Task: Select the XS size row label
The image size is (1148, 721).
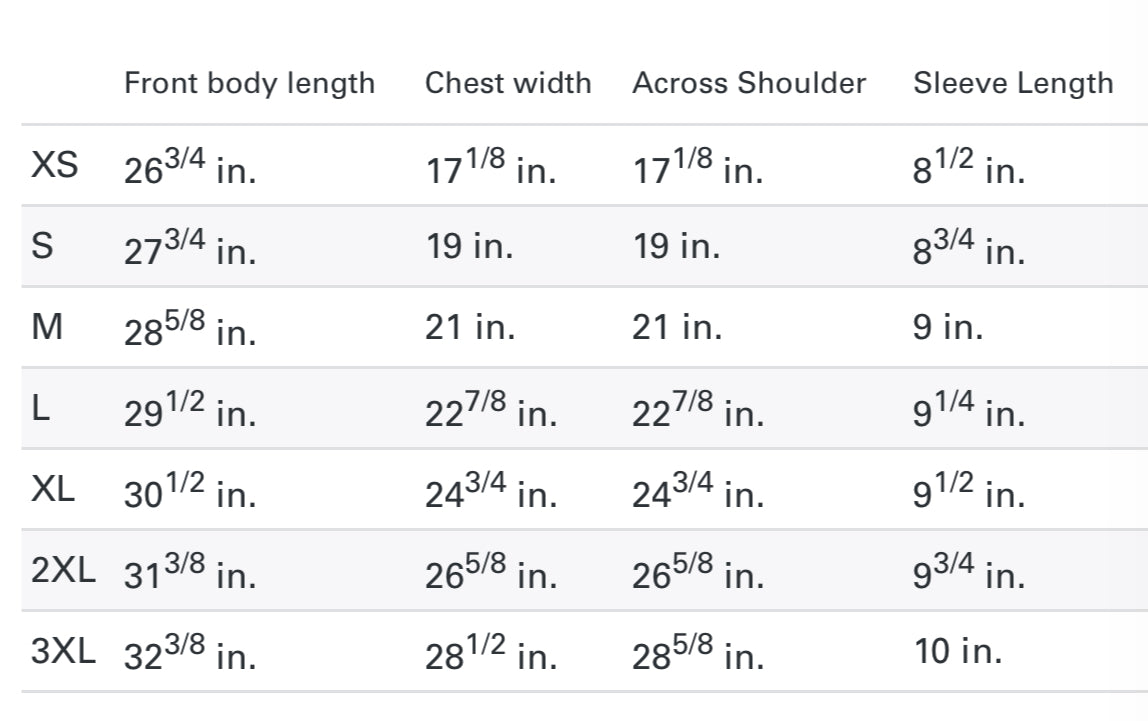Action: [54, 166]
